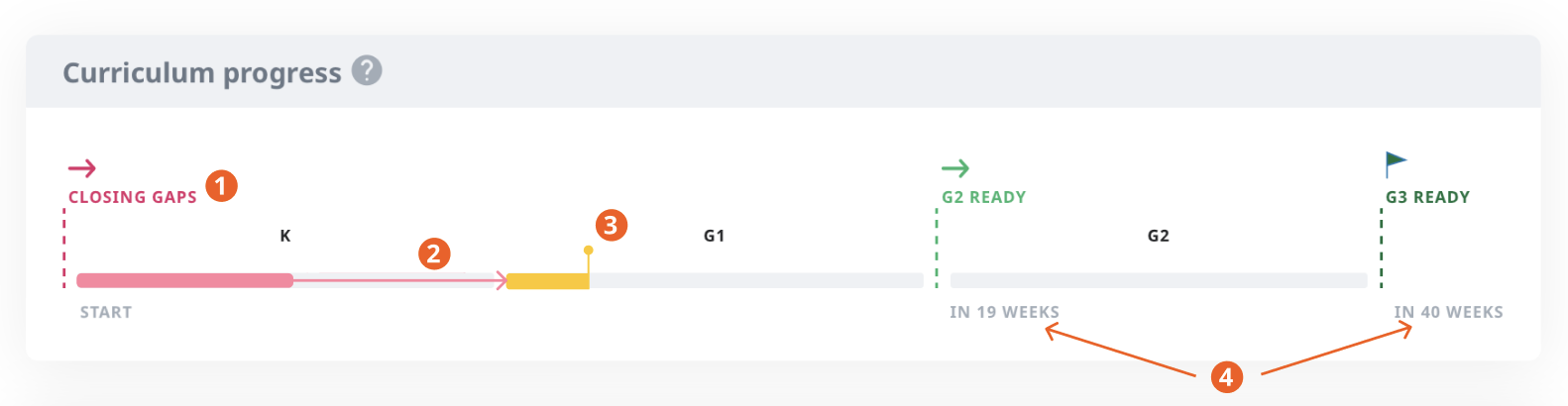Click orange annotation badge number 2
Viewport: 1568px width, 406px height.
pyautogui.click(x=433, y=254)
